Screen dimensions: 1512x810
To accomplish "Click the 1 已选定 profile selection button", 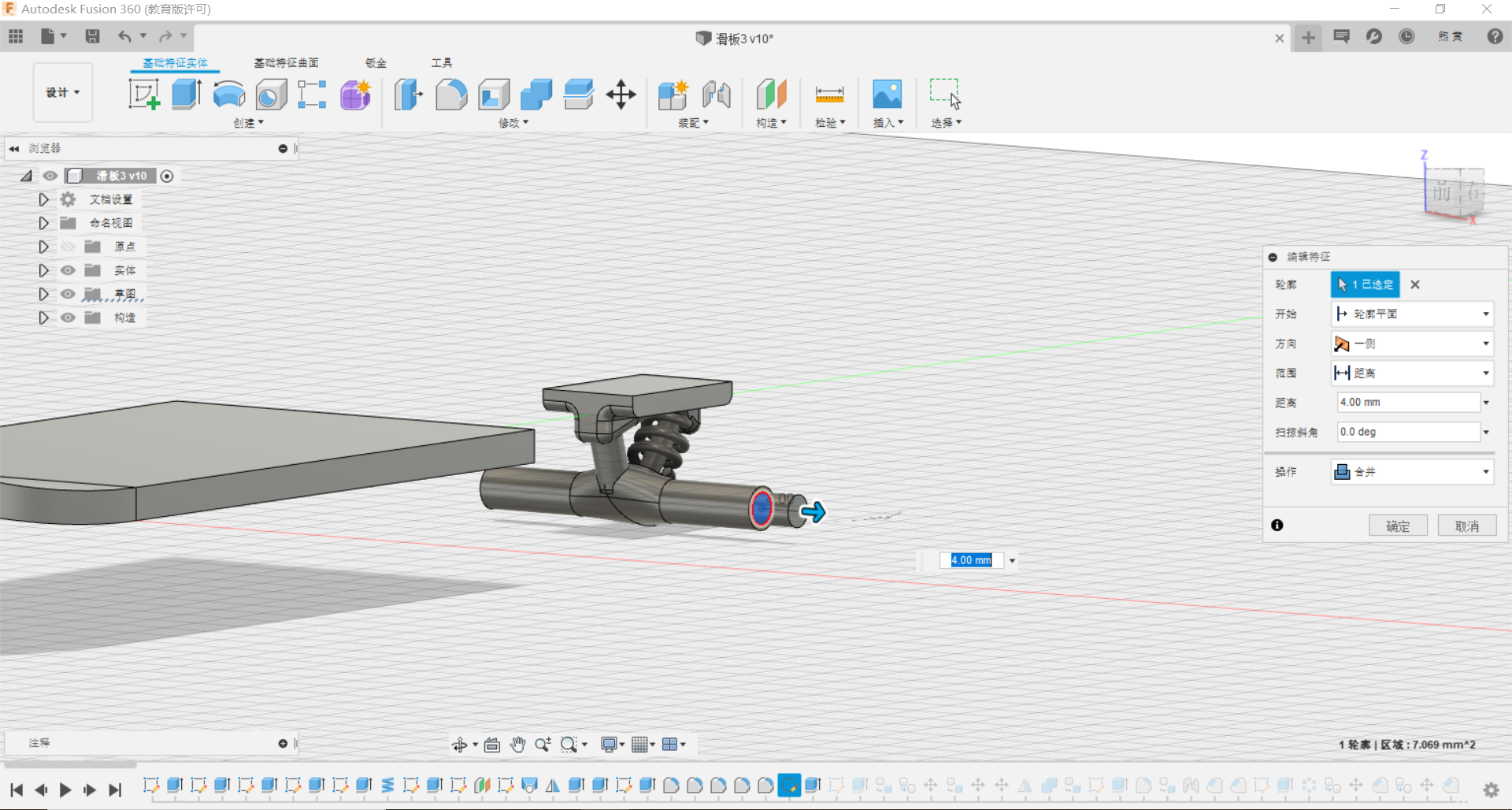I will pyautogui.click(x=1365, y=284).
